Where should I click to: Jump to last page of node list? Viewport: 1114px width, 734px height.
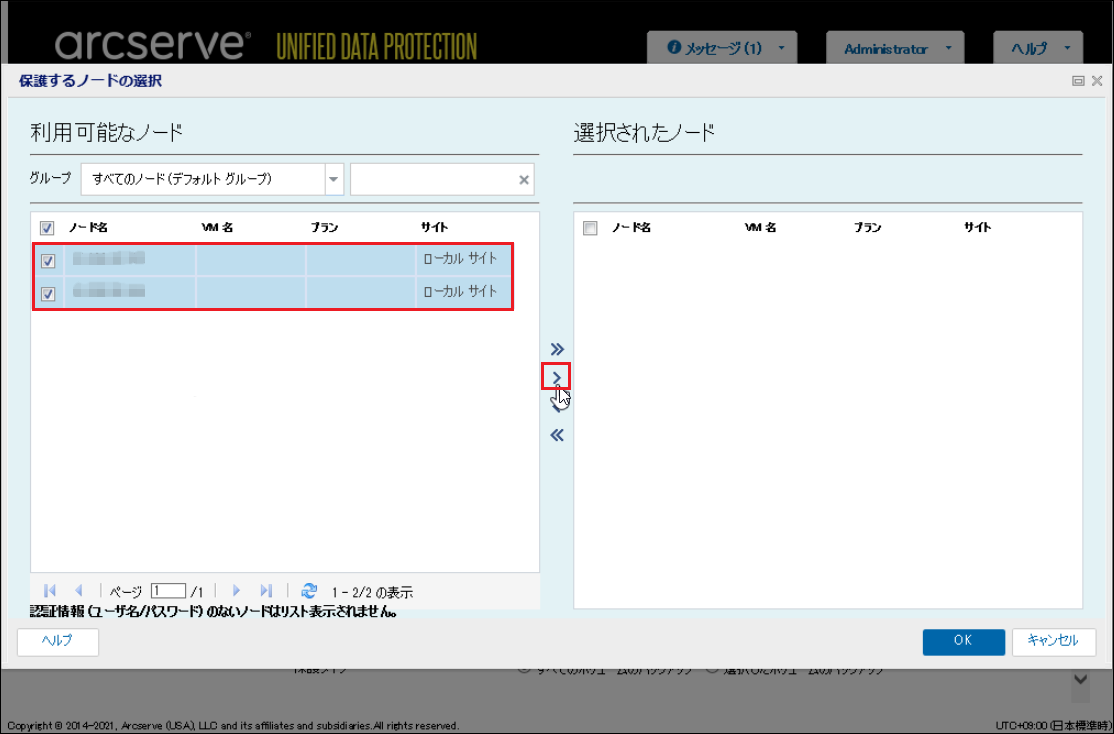coord(266,591)
